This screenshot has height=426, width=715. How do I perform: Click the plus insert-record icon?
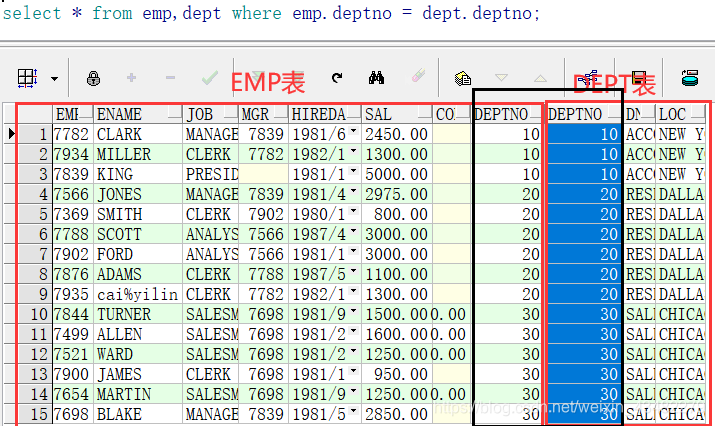pos(131,78)
